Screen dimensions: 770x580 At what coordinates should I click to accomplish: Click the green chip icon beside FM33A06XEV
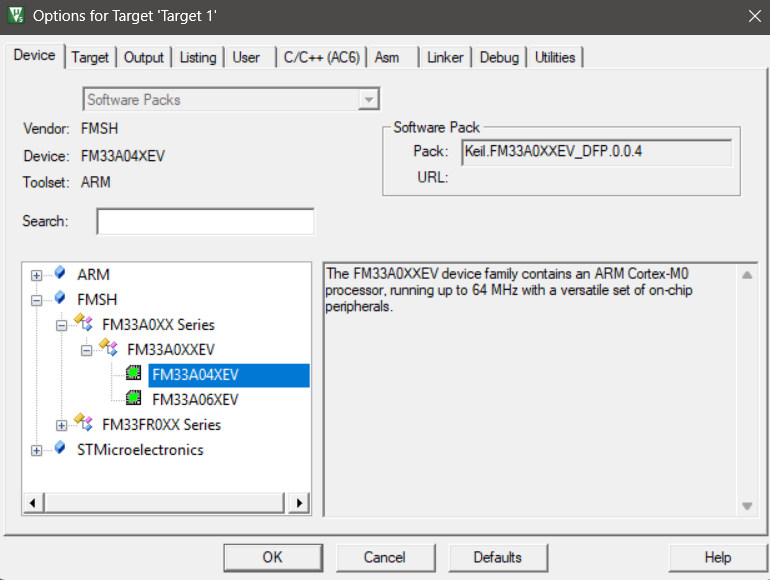(134, 399)
